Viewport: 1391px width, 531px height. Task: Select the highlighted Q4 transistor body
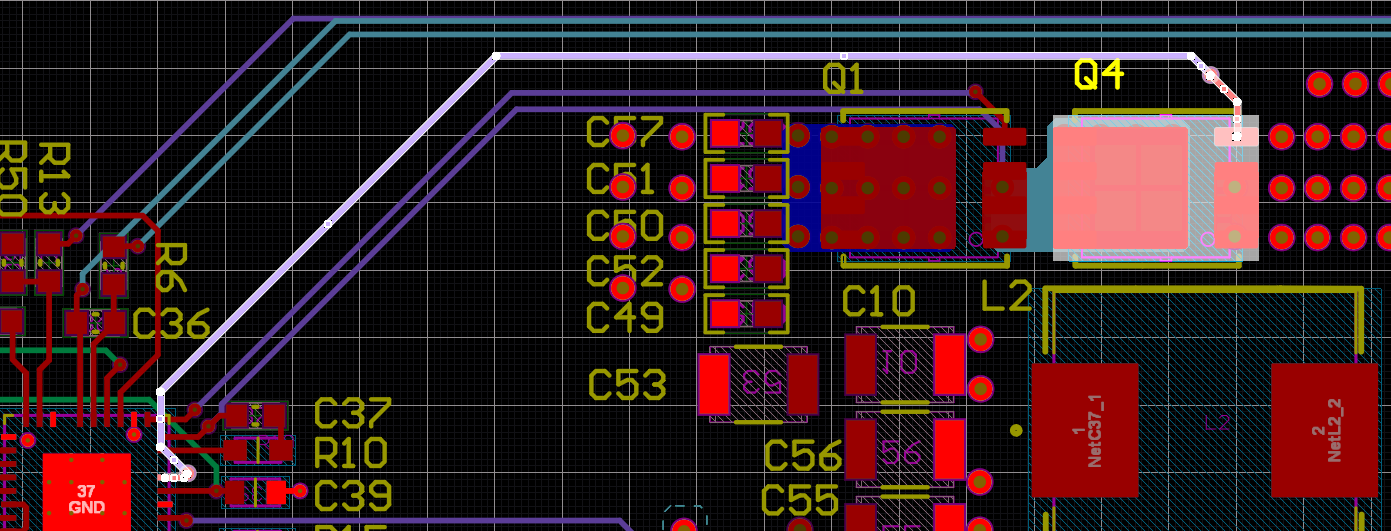1120,188
